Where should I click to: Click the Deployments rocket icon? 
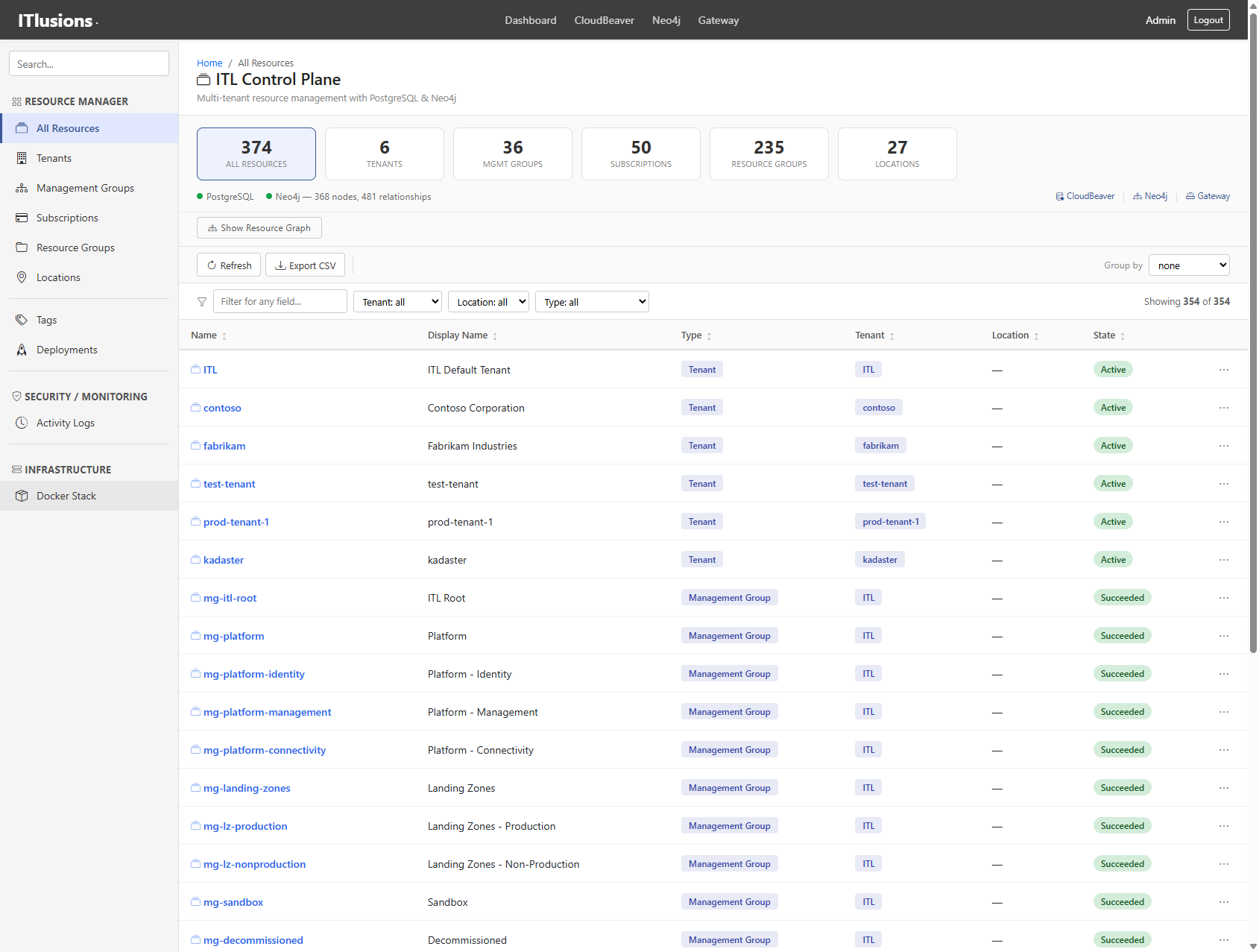coord(22,350)
